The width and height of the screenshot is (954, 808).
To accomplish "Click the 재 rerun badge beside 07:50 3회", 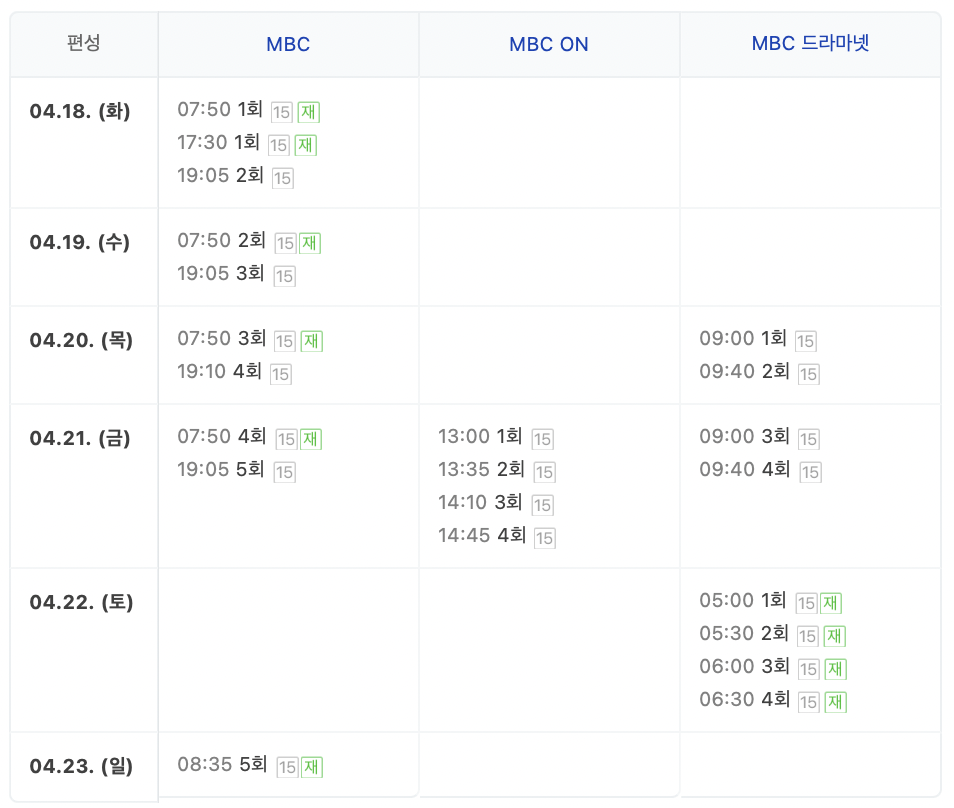I will [312, 341].
